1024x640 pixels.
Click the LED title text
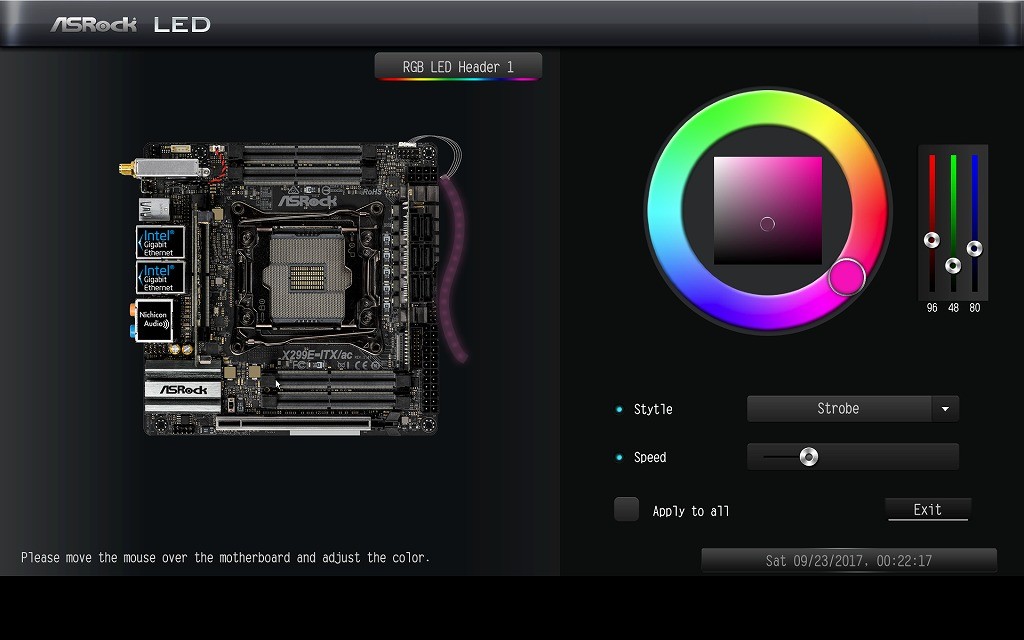(182, 25)
